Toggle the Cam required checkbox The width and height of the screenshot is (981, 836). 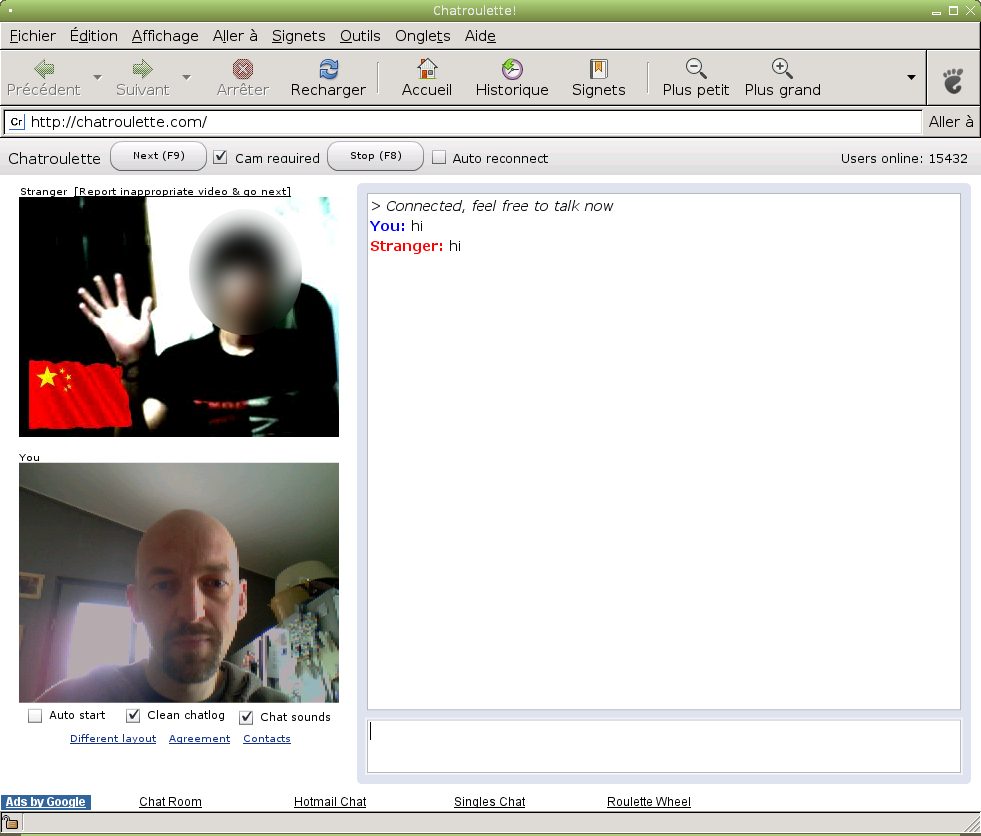click(x=220, y=157)
